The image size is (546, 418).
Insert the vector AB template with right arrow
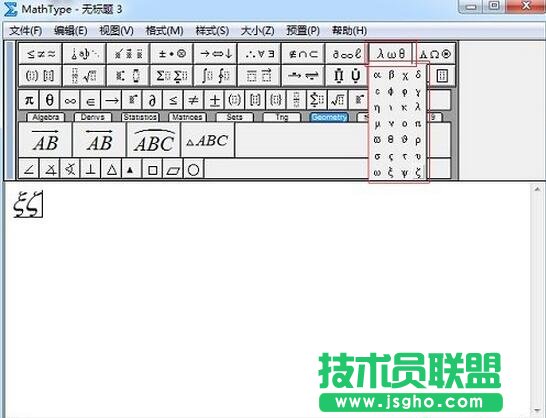pos(45,140)
